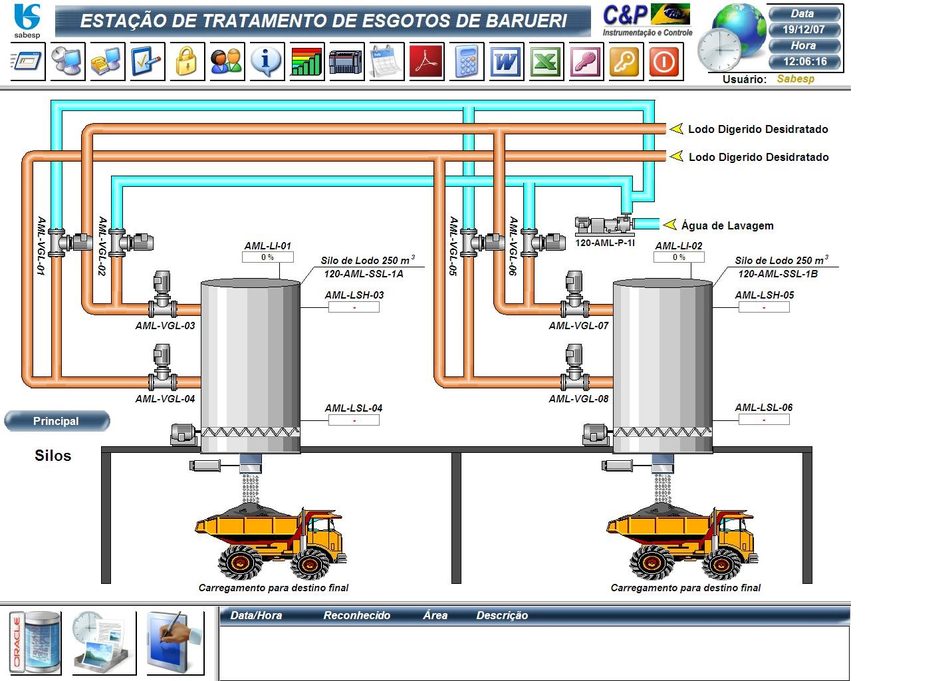Open the telephone and computer communication icon
Viewport: 952px width, 681px height.
(x=107, y=62)
